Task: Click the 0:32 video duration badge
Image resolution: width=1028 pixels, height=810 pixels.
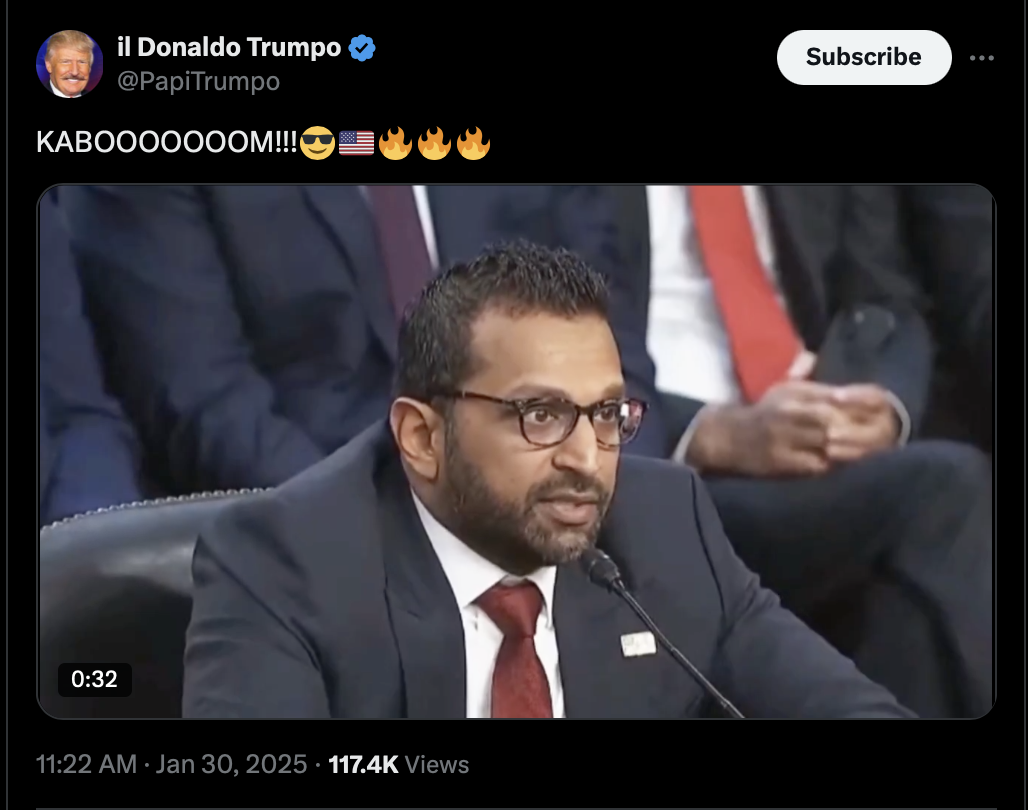Action: (94, 679)
